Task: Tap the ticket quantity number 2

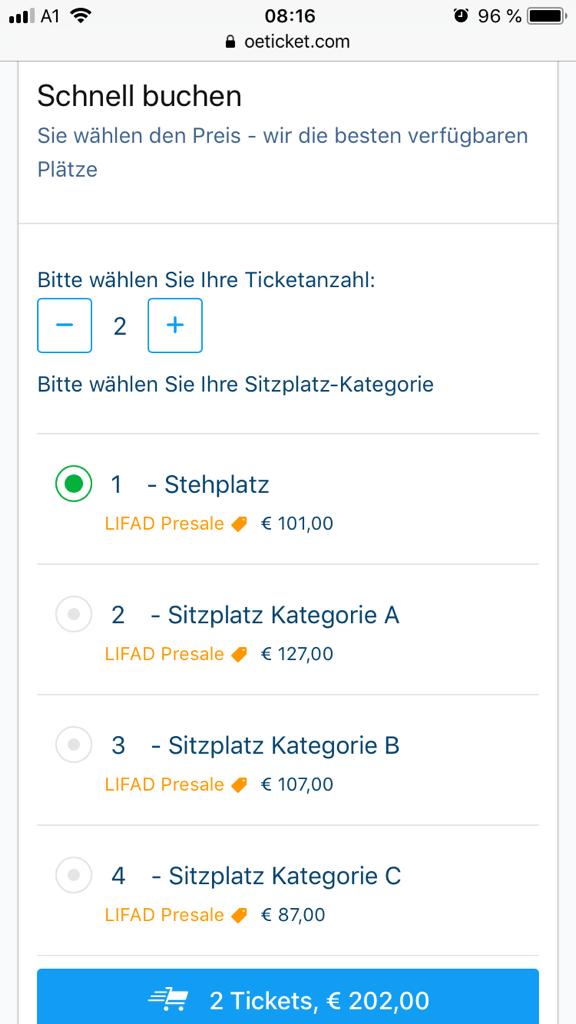Action: [120, 326]
